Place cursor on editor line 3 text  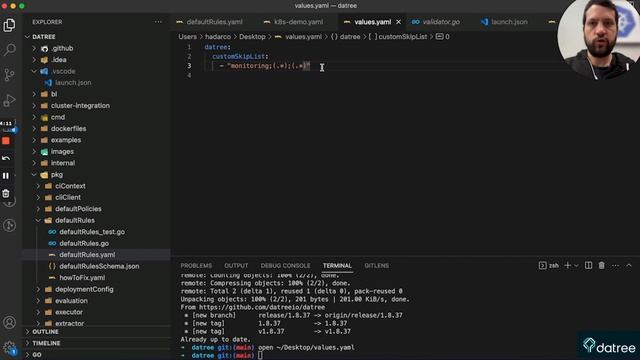tap(269, 66)
